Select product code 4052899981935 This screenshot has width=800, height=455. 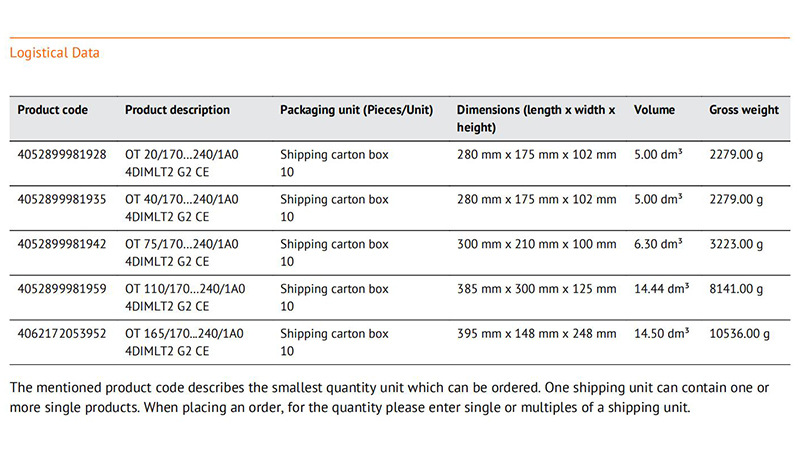point(62,199)
